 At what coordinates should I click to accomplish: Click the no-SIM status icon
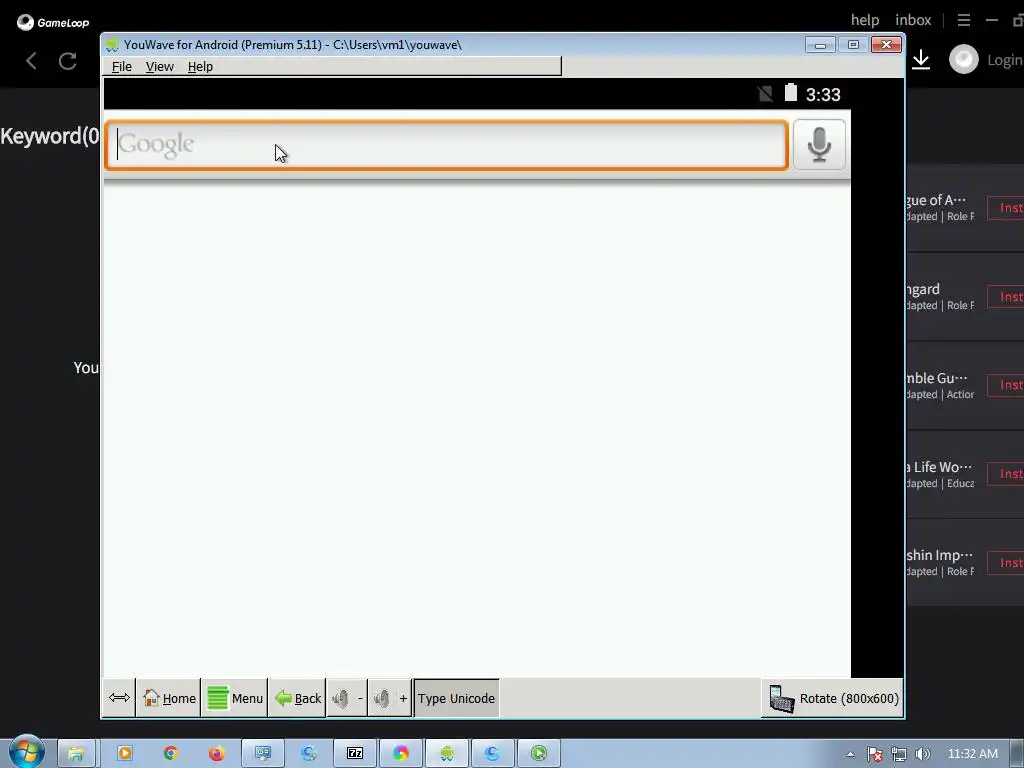click(x=765, y=94)
